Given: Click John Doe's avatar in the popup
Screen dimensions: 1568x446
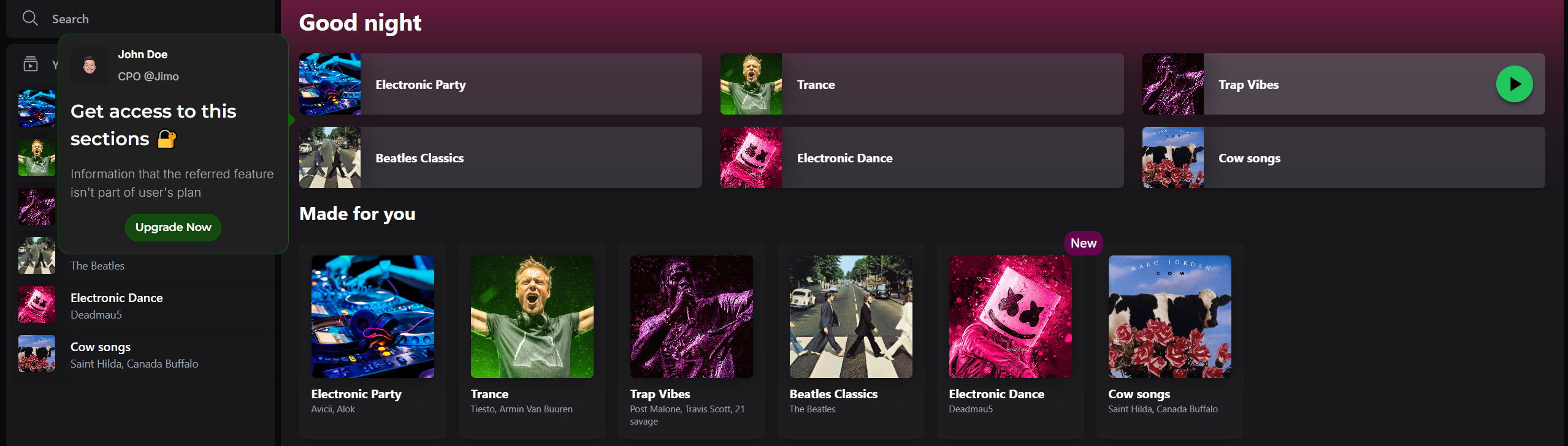Looking at the screenshot, I should [90, 65].
